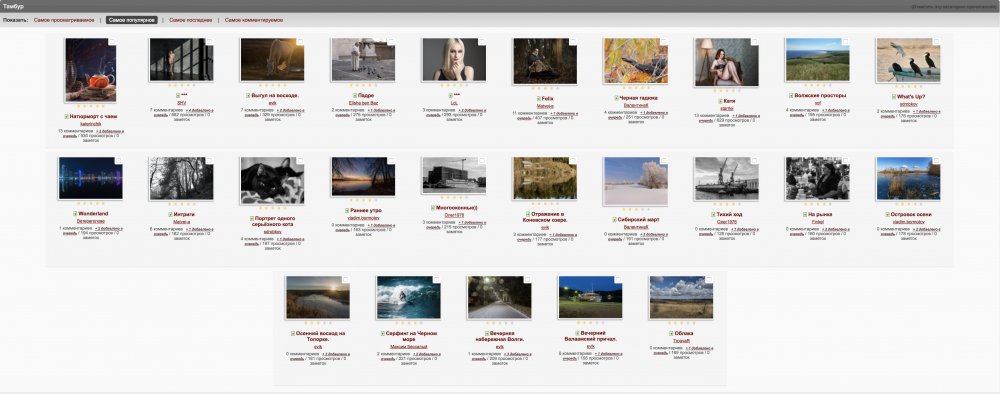Open the 'Натюрморт с чаем' title link

point(93,117)
